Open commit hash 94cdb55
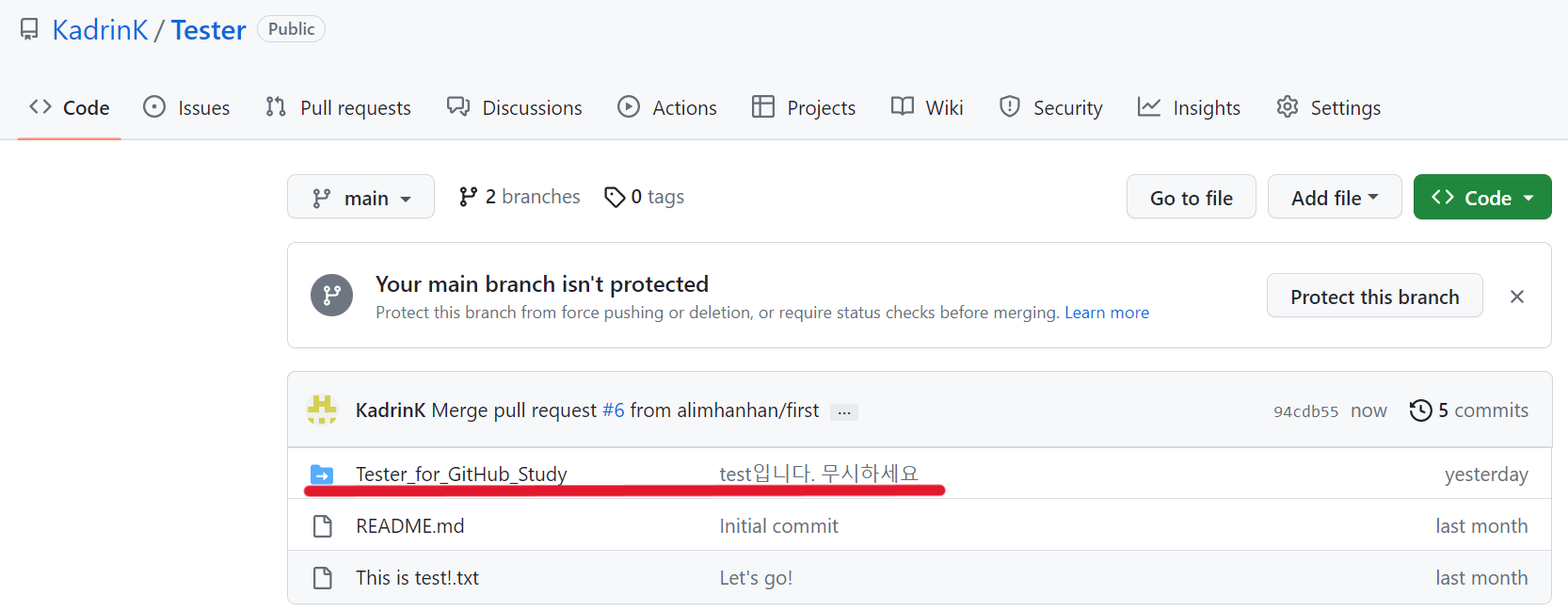This screenshot has height=611, width=1568. coord(1305,411)
